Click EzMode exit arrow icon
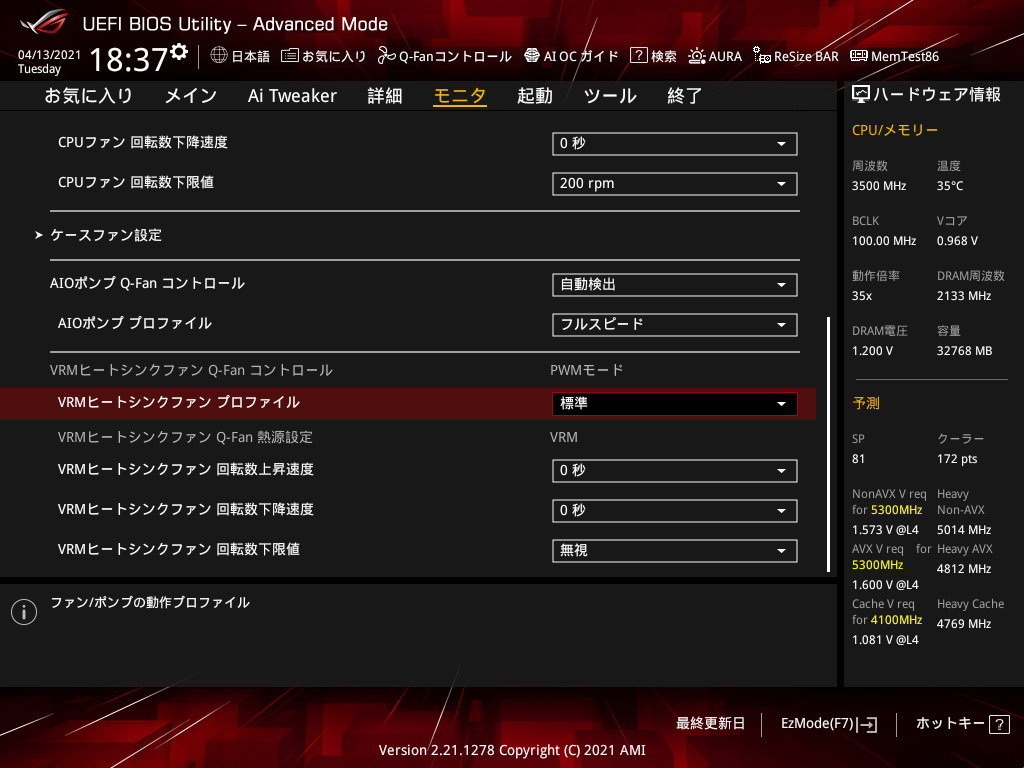This screenshot has height=768, width=1024. [x=868, y=724]
